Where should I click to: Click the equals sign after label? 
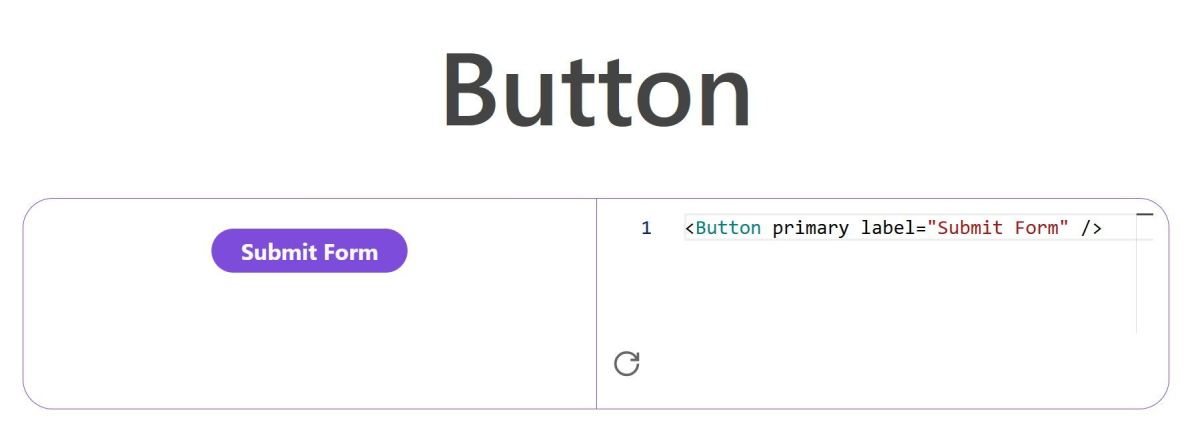coord(921,228)
